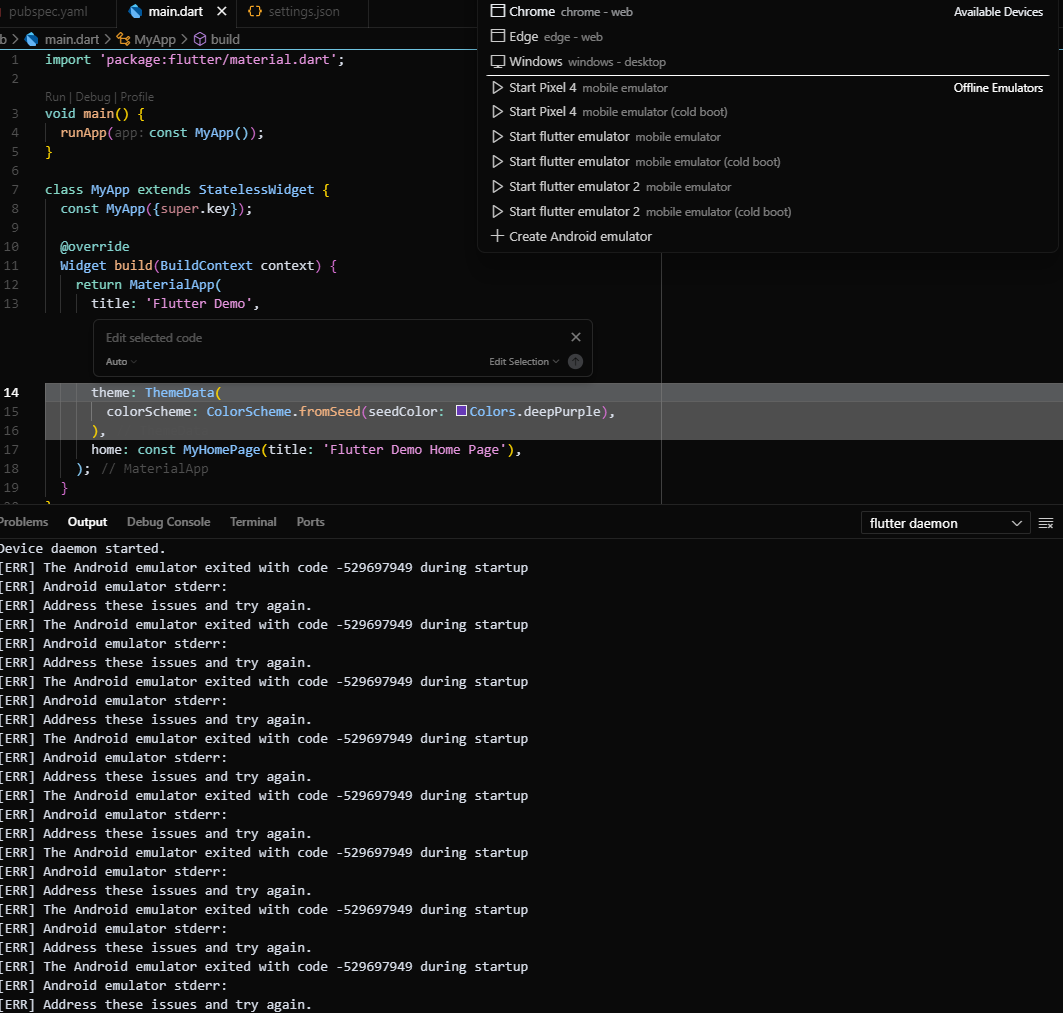Screen dimensions: 1063x1013
Task: Click the deepPurple color swatch
Action: pos(461,411)
